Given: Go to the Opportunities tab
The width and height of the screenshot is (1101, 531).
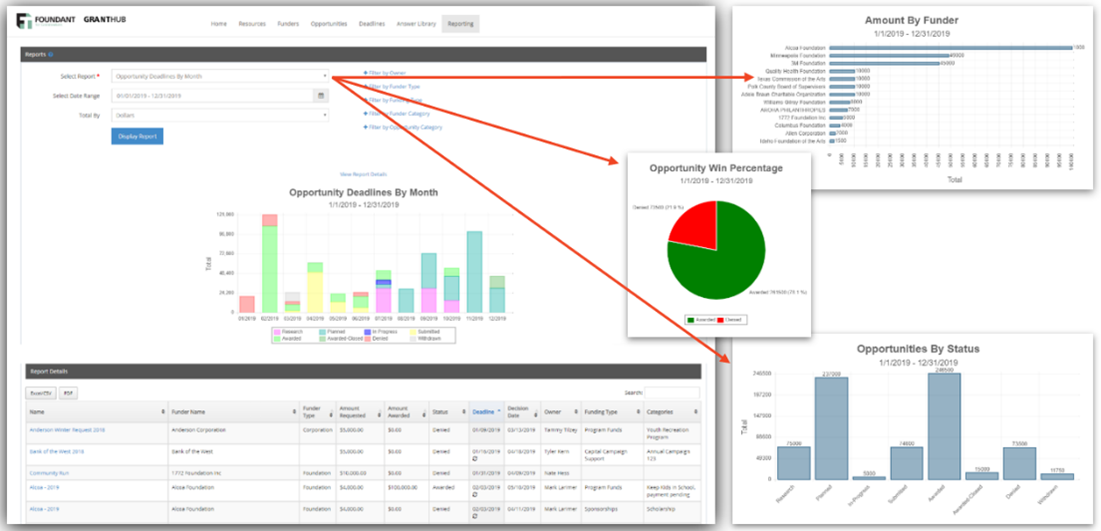Looking at the screenshot, I should pos(328,23).
